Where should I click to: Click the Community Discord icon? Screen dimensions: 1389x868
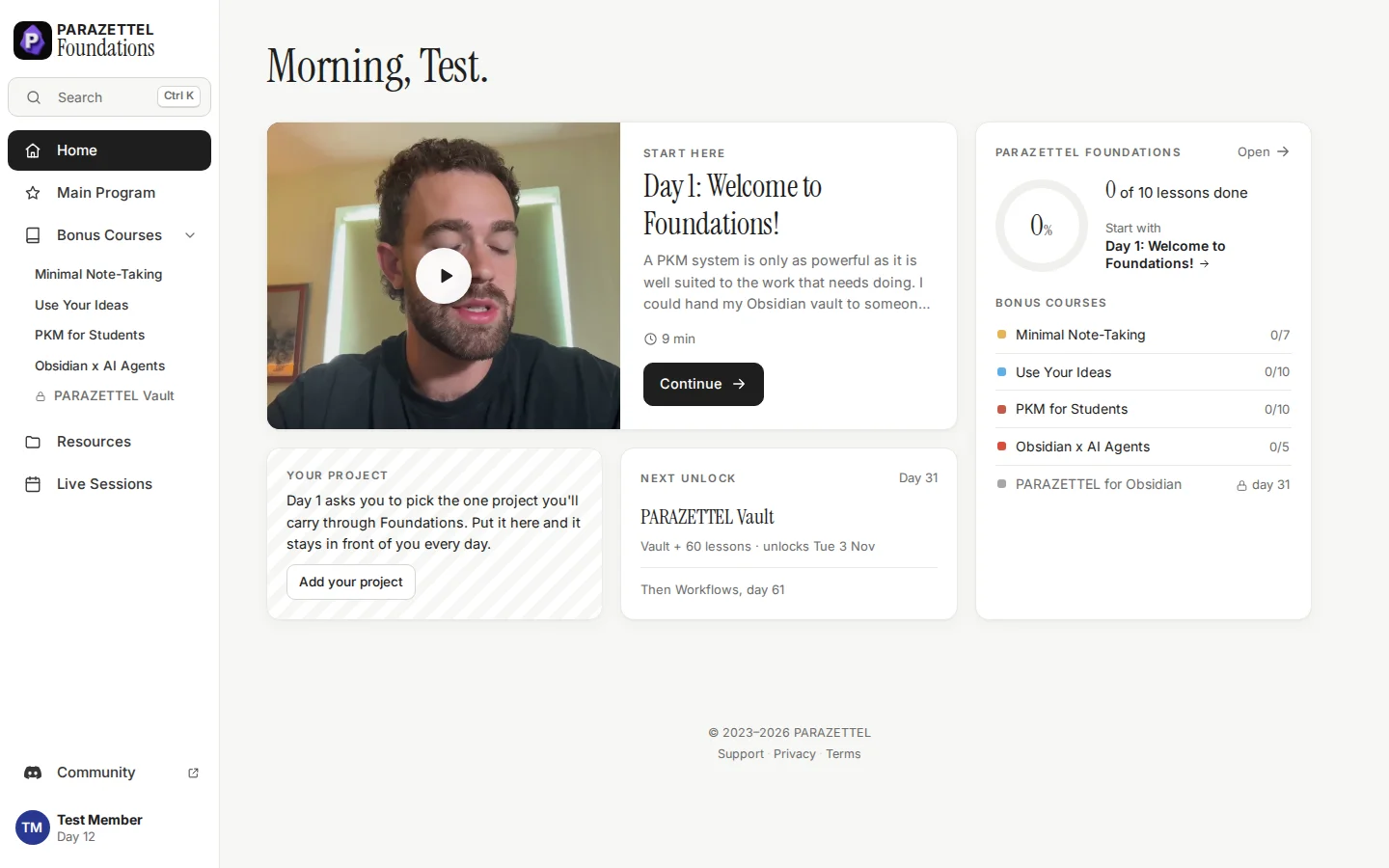(33, 773)
